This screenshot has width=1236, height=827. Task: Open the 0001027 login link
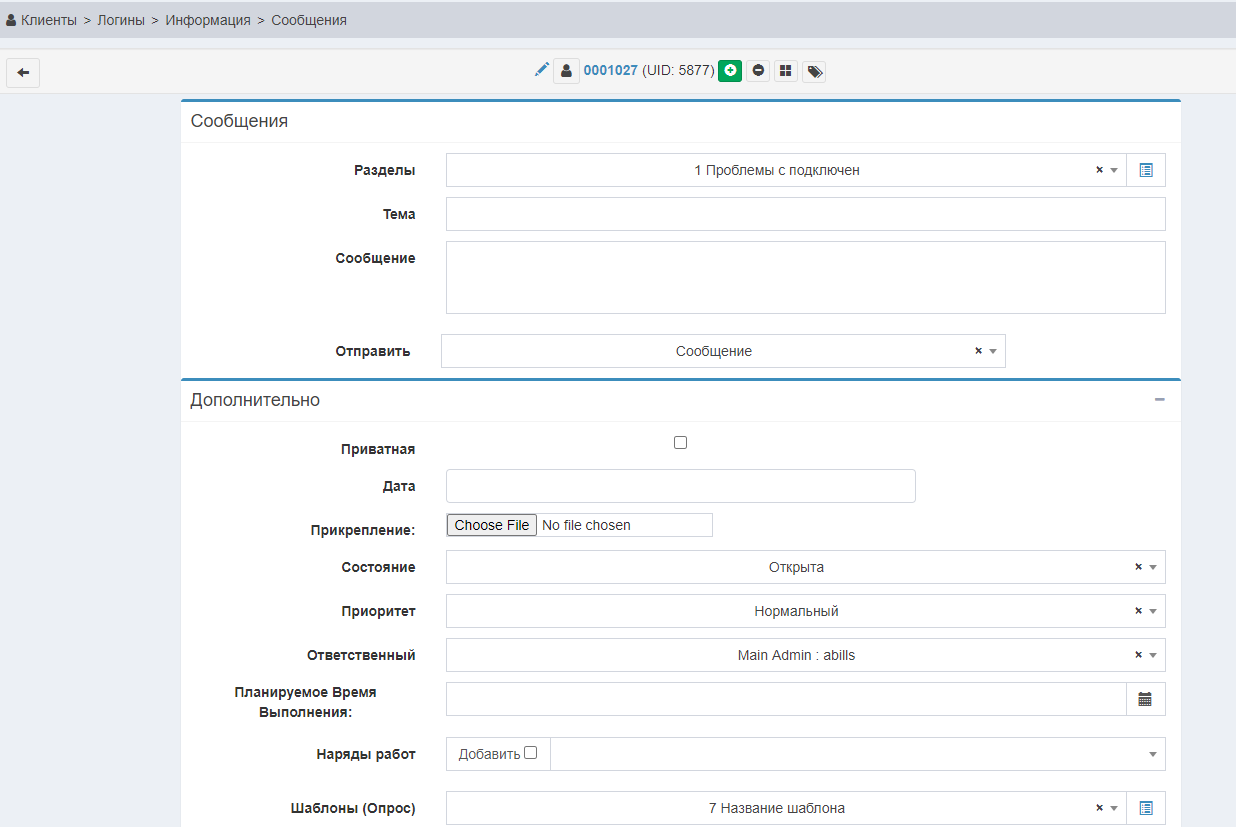pos(610,71)
